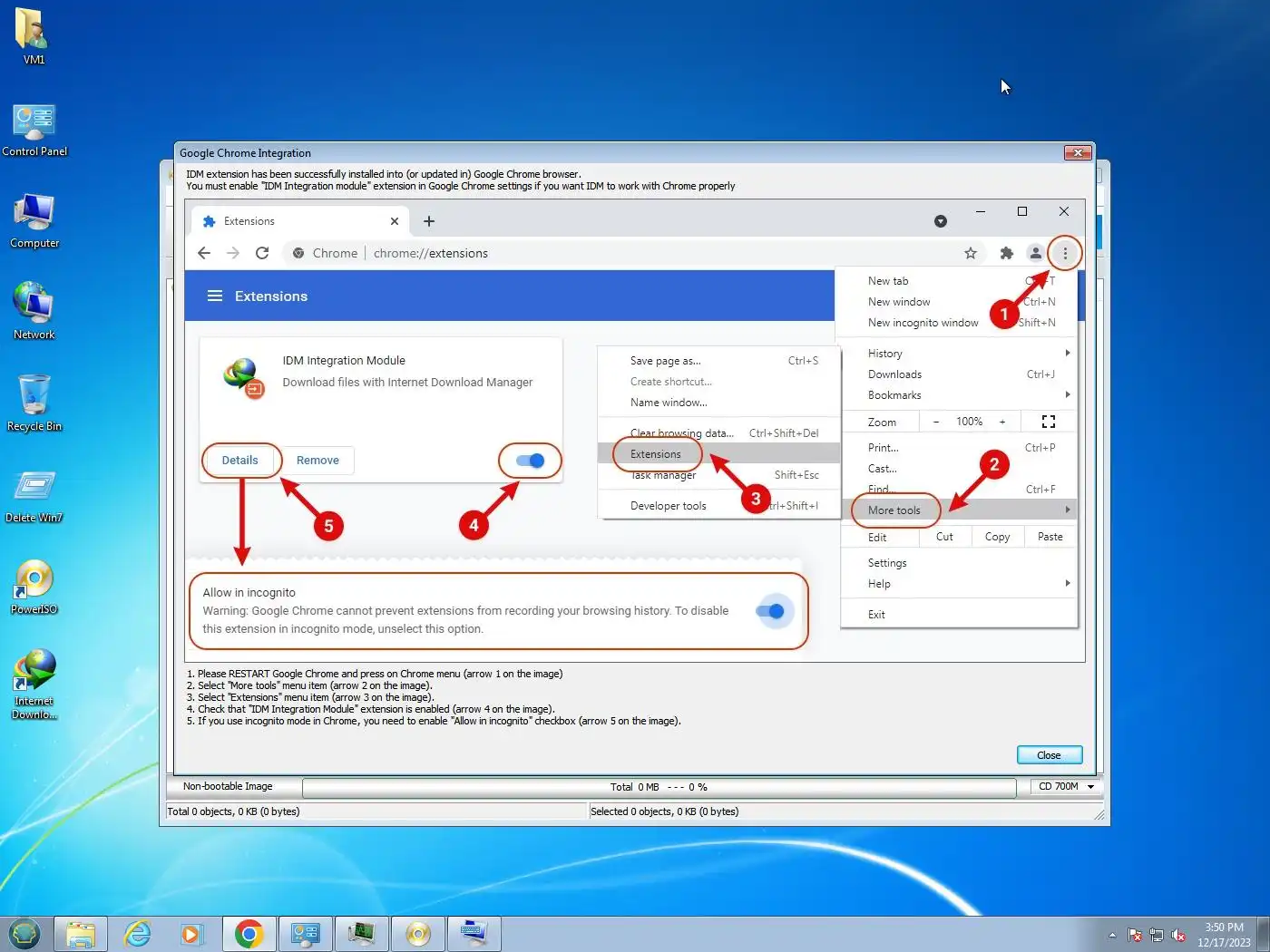Click the 'You must enable IDM Integration module' message line
This screenshot has height=952, width=1270.
pos(461,186)
